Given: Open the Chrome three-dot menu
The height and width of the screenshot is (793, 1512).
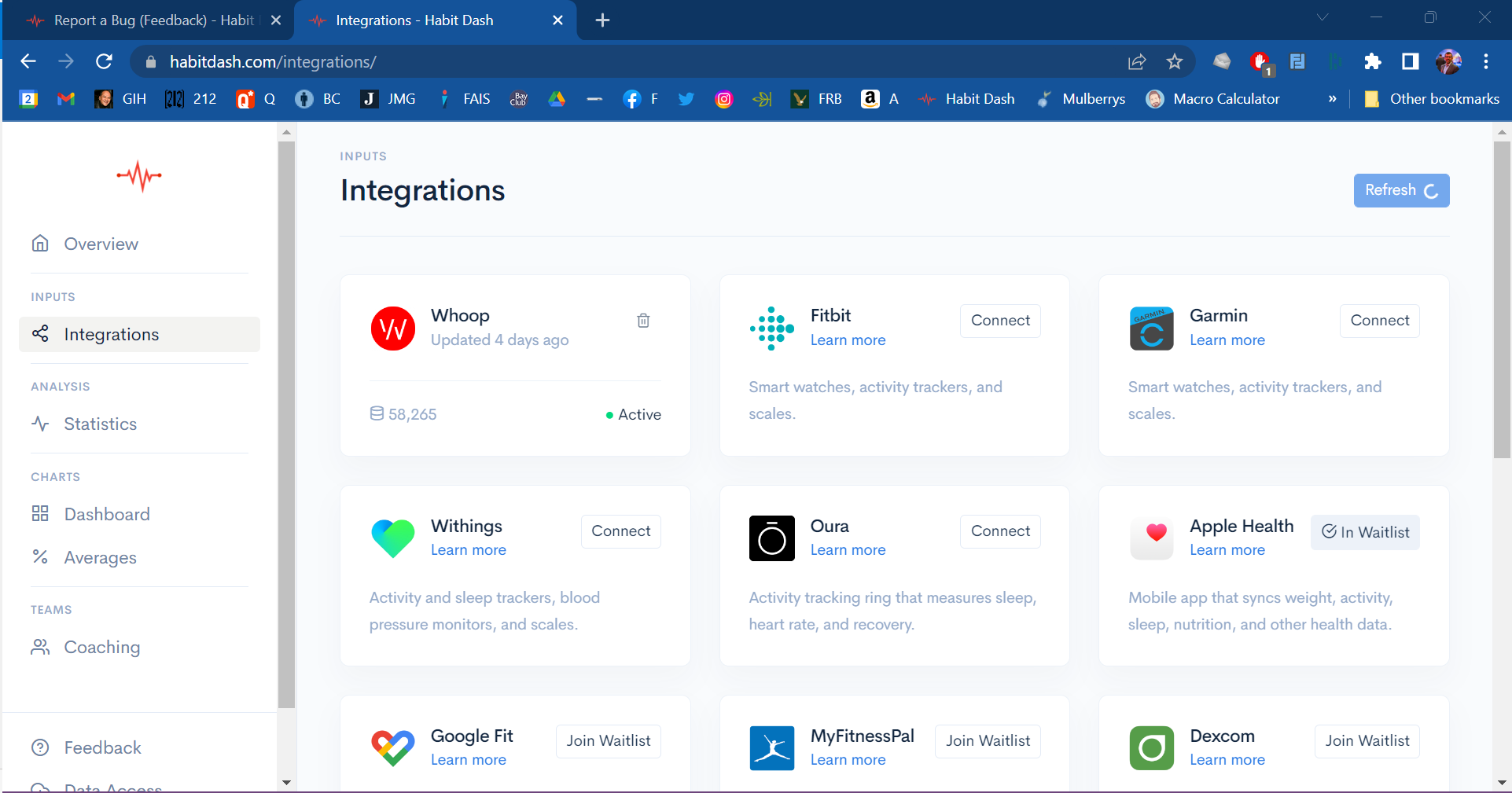Looking at the screenshot, I should (1486, 61).
